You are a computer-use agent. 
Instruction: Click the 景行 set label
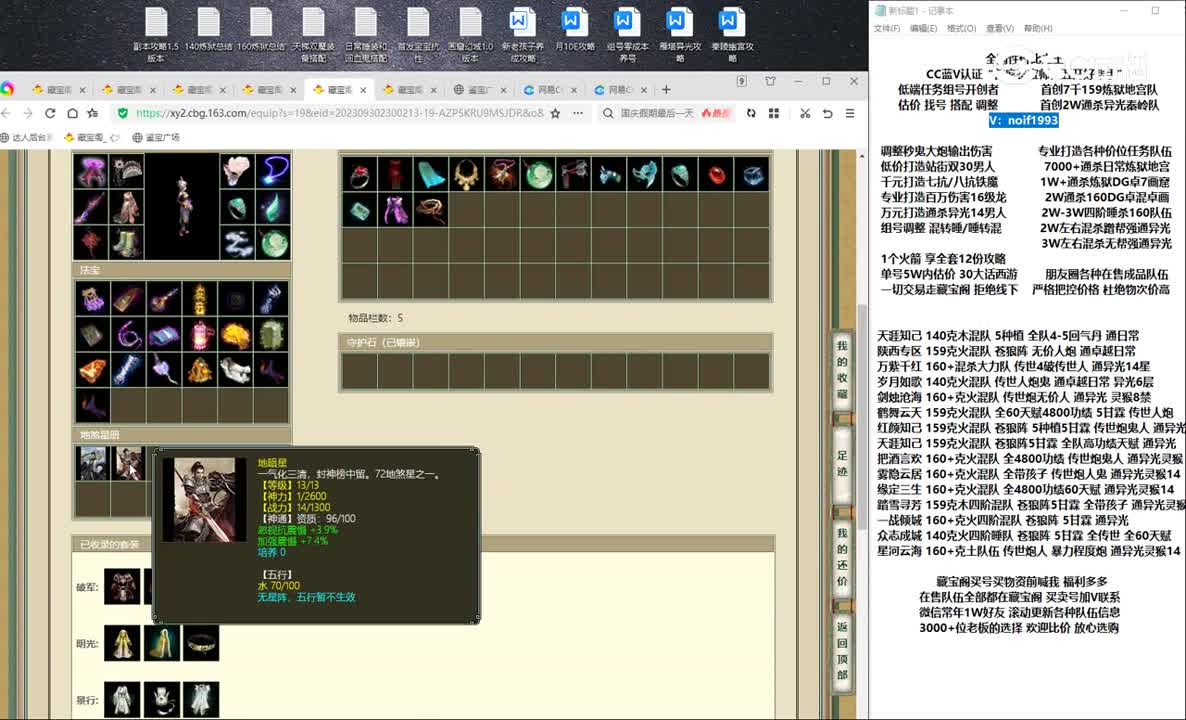(87, 700)
